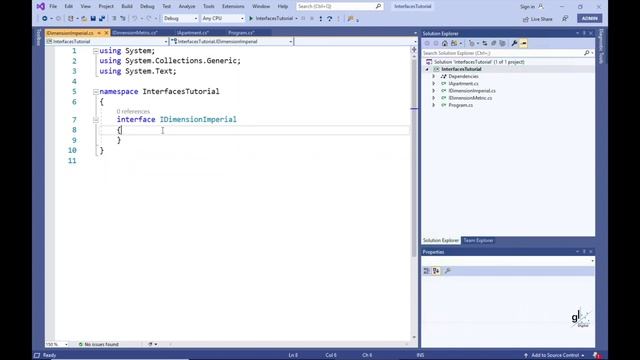Click the notifications icon in status bar
Viewport: 640px width, 360px height.
click(x=597, y=355)
